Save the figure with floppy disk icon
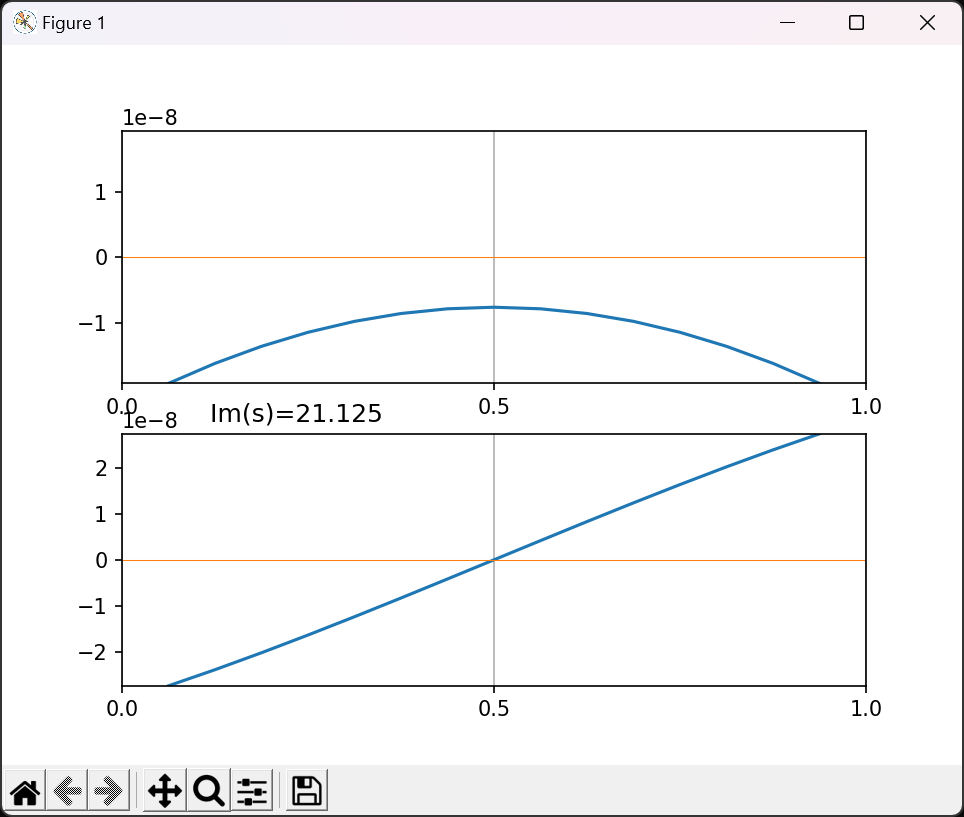 click(x=306, y=791)
